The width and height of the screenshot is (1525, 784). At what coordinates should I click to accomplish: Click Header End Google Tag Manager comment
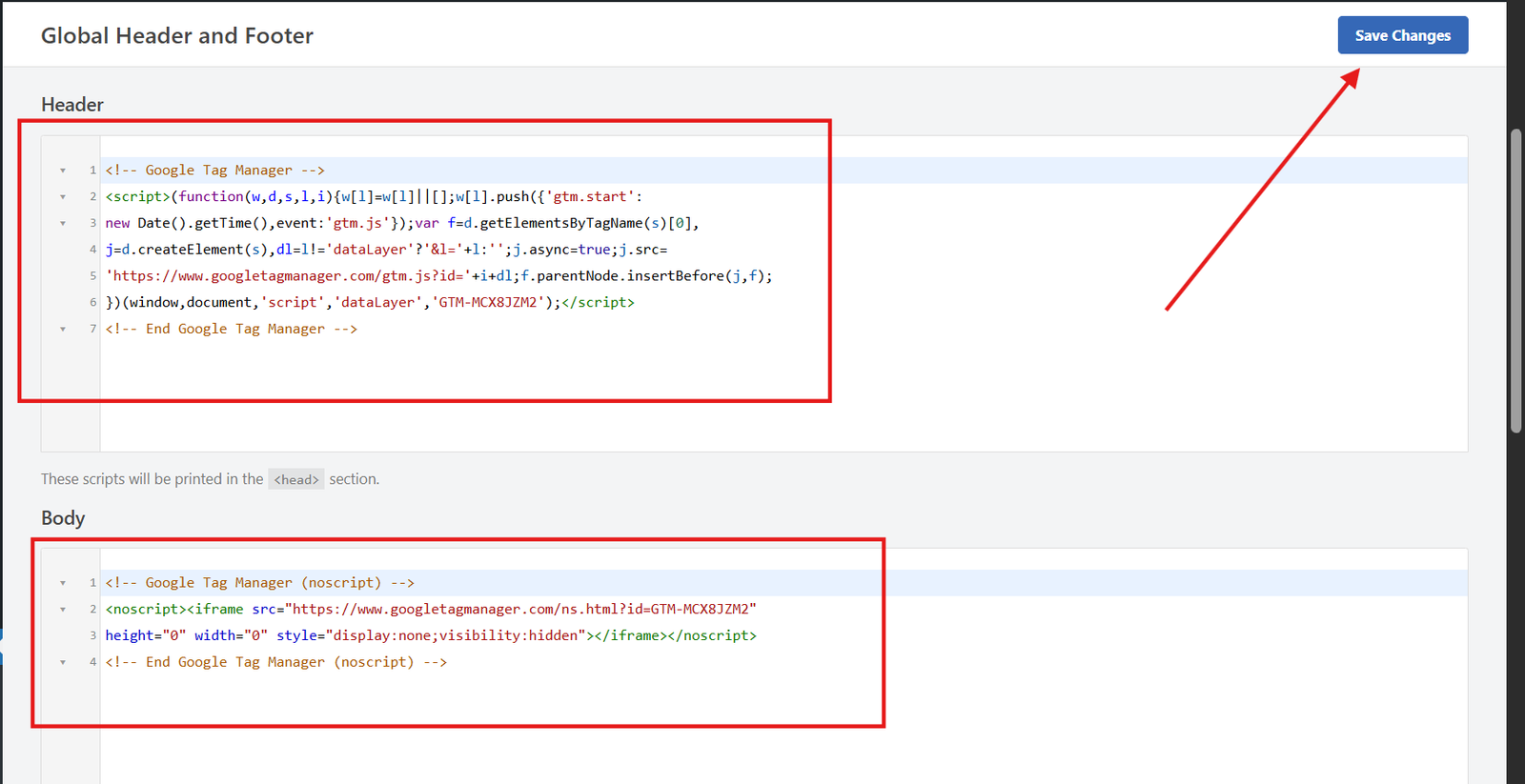click(232, 329)
